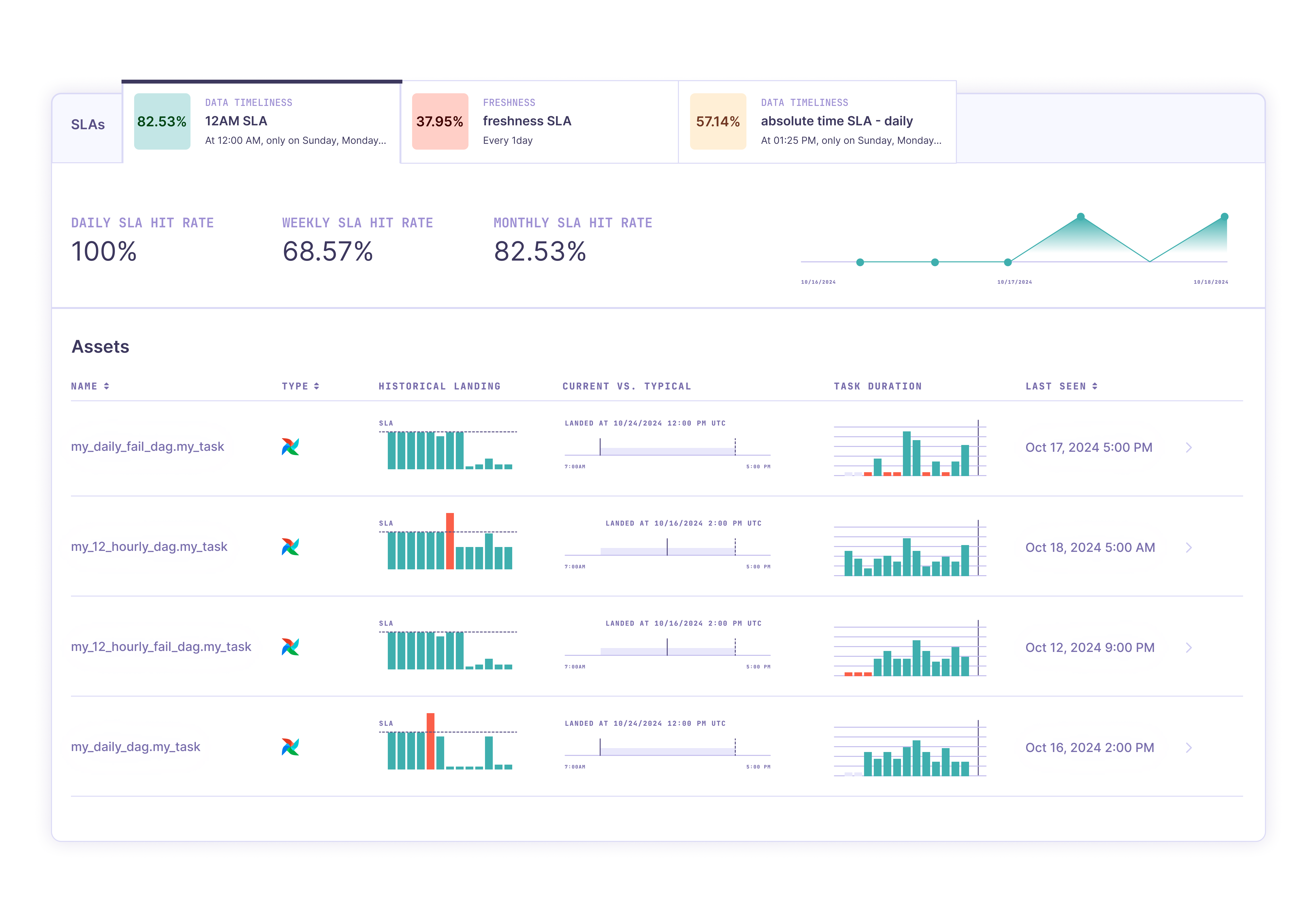
Task: Expand my_daily_fail_dag.my_task row chevron
Action: pos(1189,447)
